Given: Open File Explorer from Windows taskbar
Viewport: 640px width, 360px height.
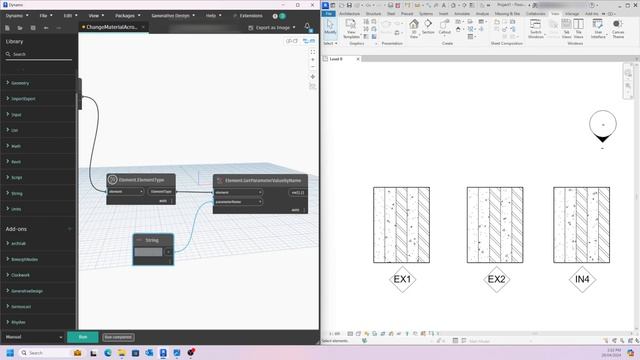Looking at the screenshot, I should (122, 353).
